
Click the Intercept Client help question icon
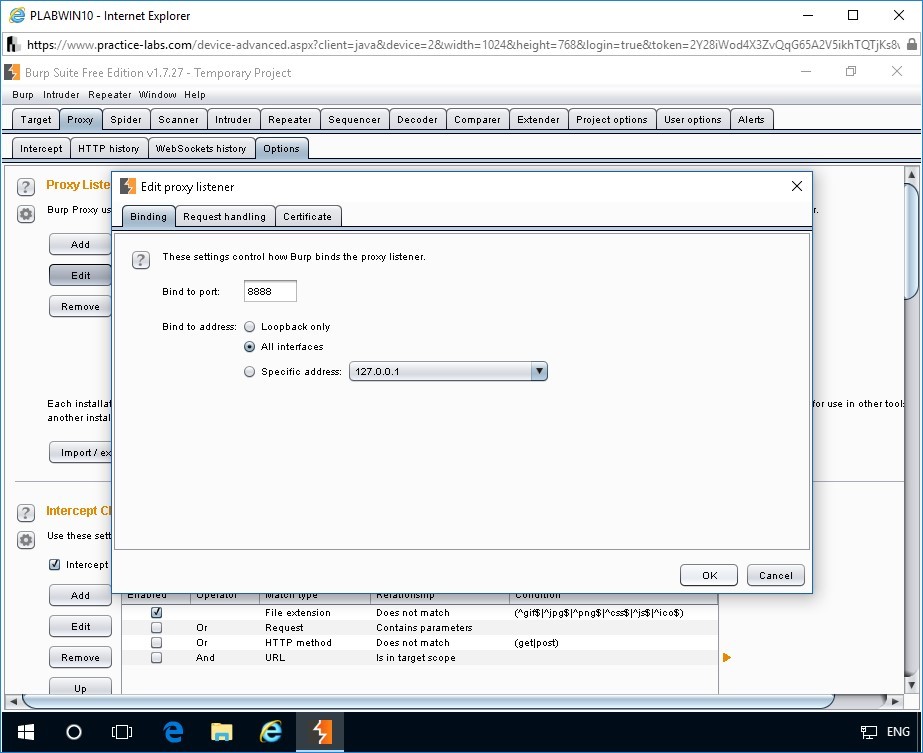click(x=27, y=513)
